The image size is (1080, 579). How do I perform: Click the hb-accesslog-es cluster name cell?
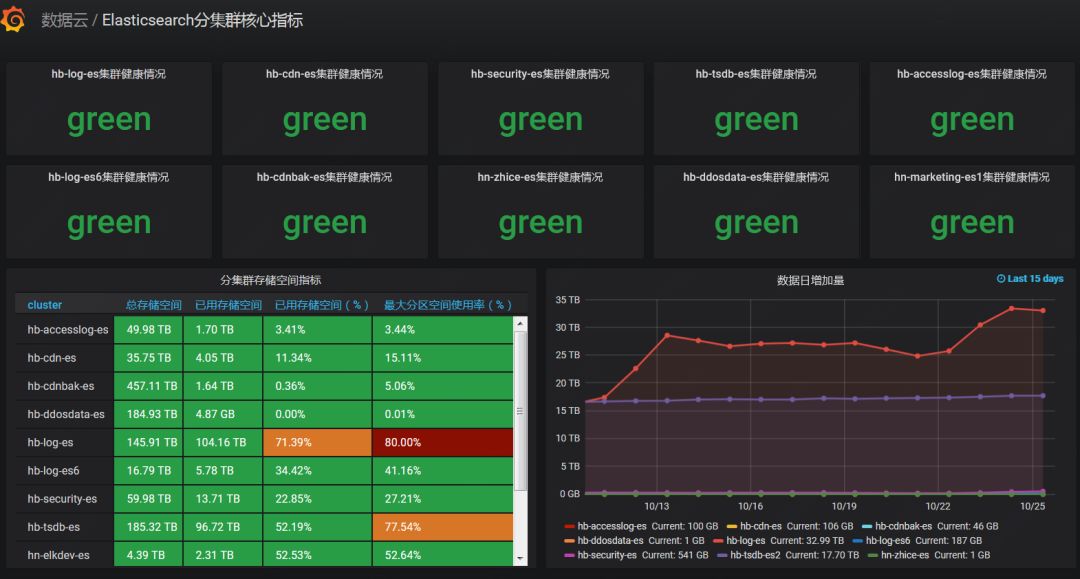(64, 330)
